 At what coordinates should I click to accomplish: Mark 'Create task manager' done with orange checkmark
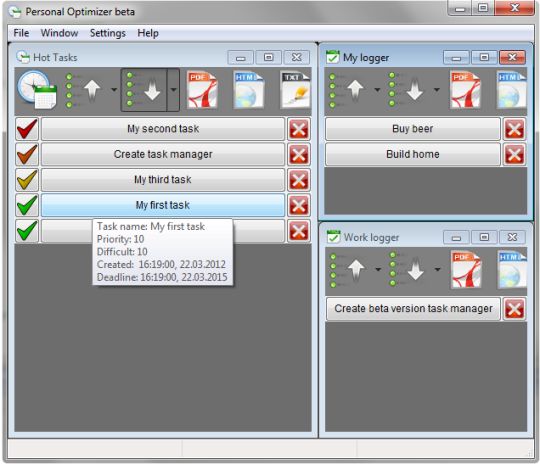[x=27, y=154]
